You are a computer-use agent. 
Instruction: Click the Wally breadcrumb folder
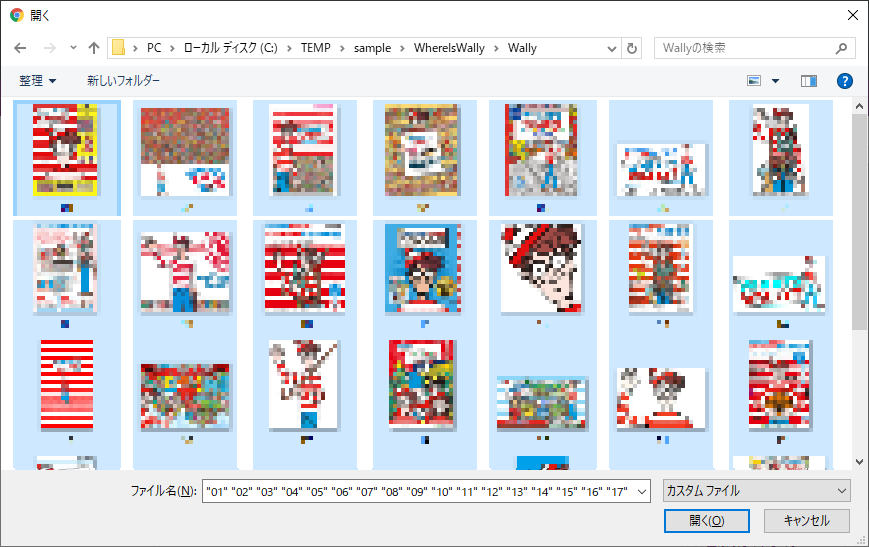tap(522, 48)
